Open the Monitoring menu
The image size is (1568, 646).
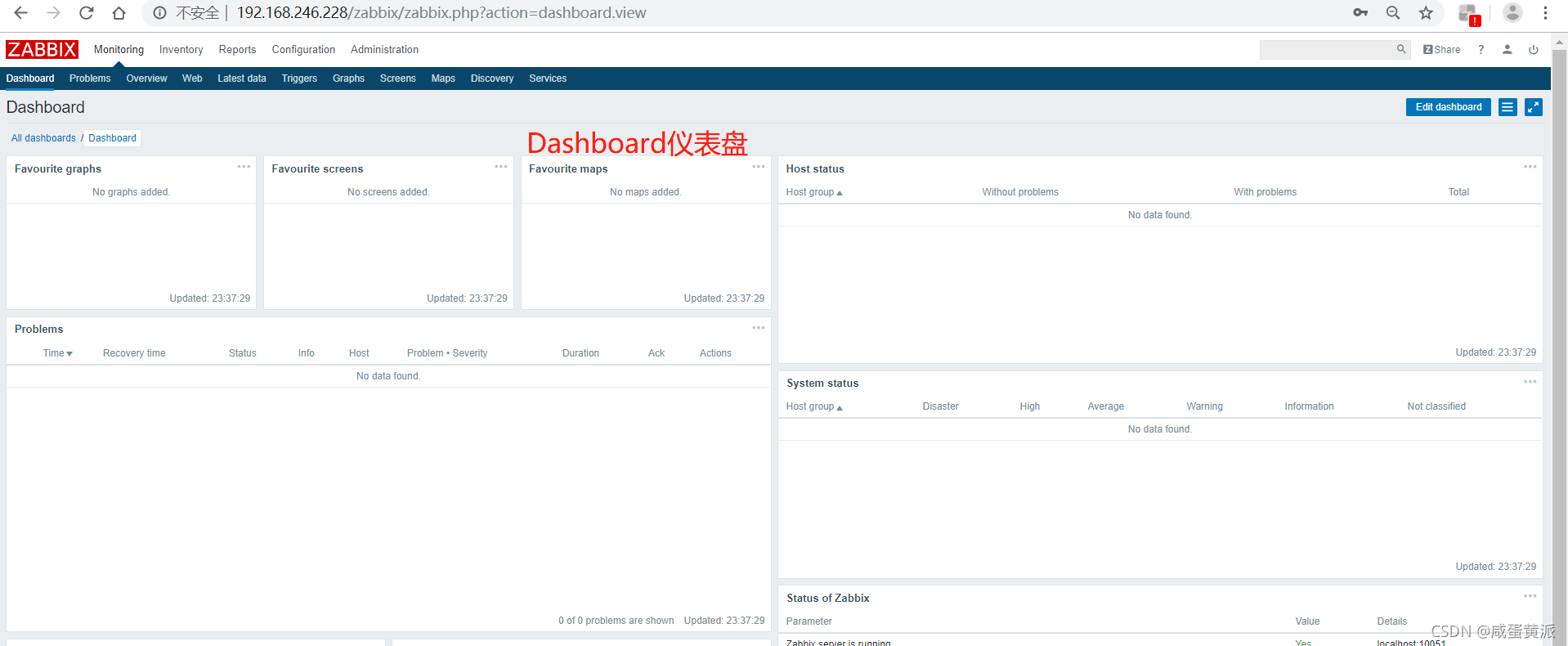click(119, 50)
